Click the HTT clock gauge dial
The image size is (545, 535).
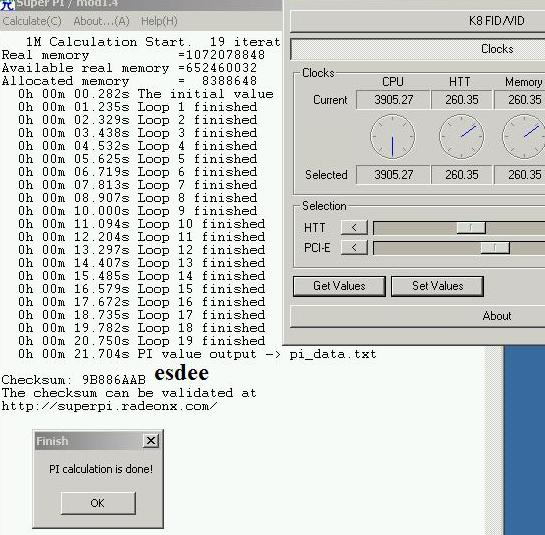pyautogui.click(x=462, y=137)
